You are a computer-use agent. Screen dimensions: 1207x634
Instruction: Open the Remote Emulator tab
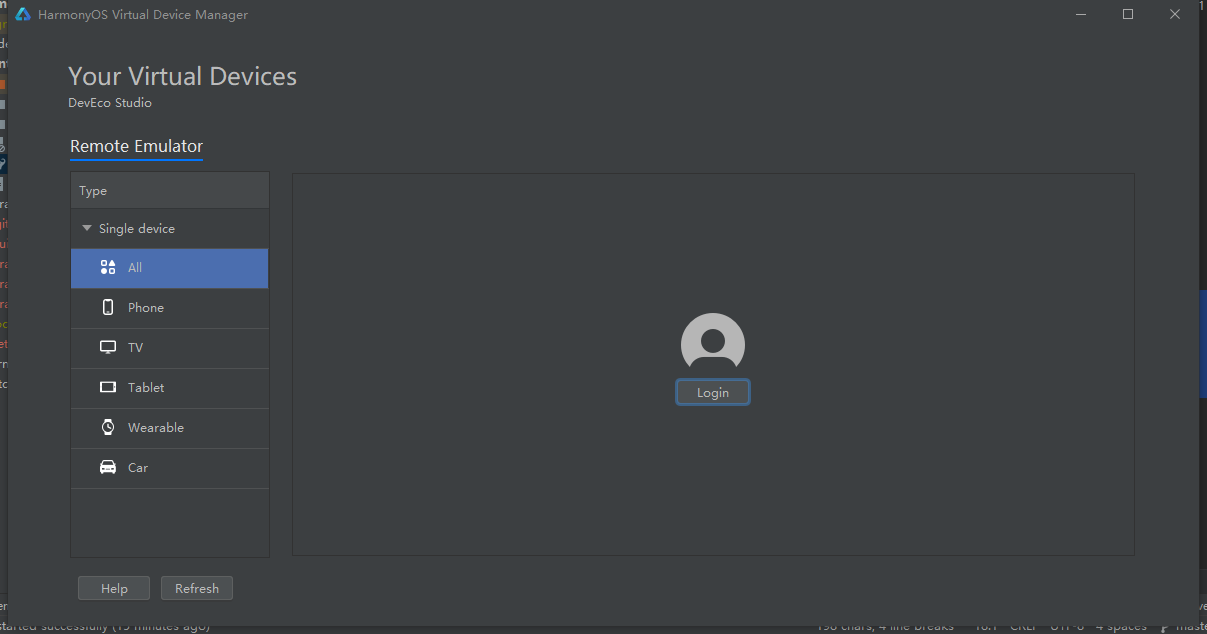[136, 146]
